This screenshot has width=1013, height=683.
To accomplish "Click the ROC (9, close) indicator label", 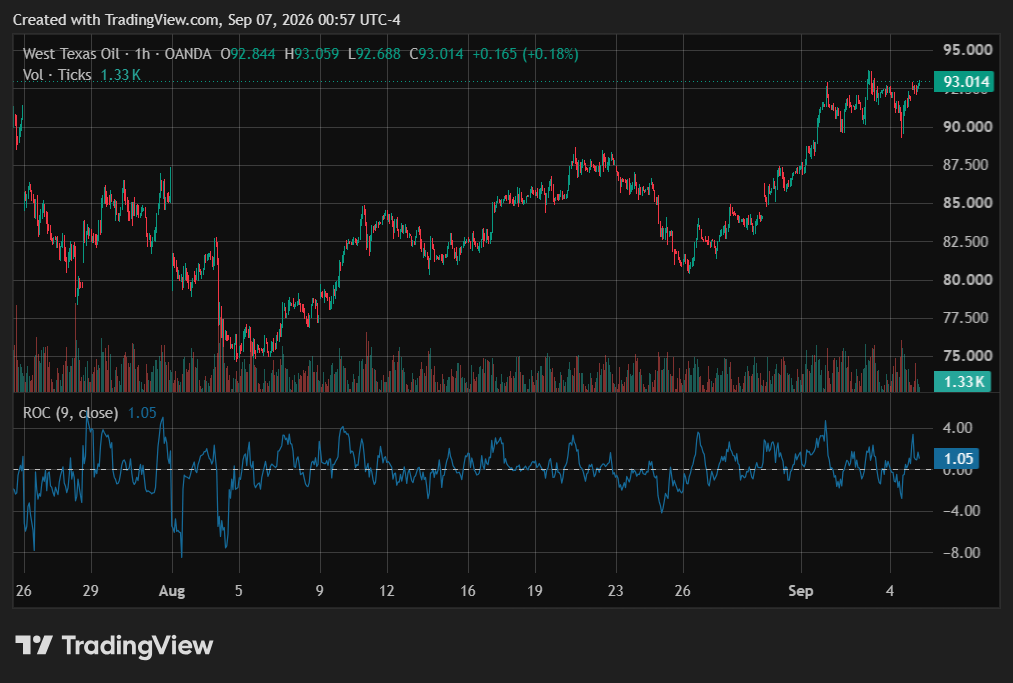I will (70, 413).
